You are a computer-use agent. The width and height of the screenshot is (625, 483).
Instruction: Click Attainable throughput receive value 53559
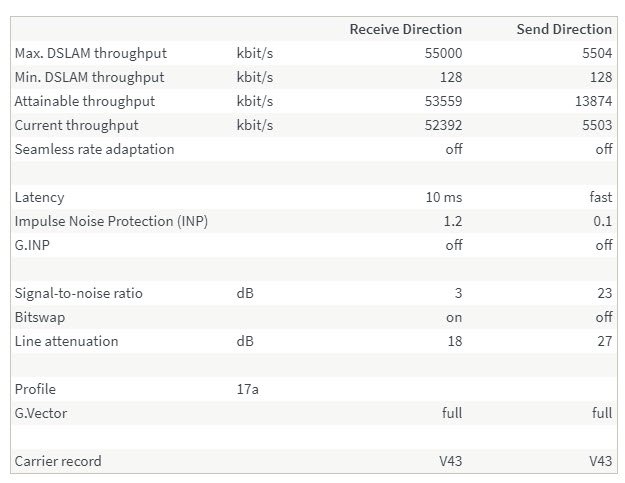tap(443, 101)
